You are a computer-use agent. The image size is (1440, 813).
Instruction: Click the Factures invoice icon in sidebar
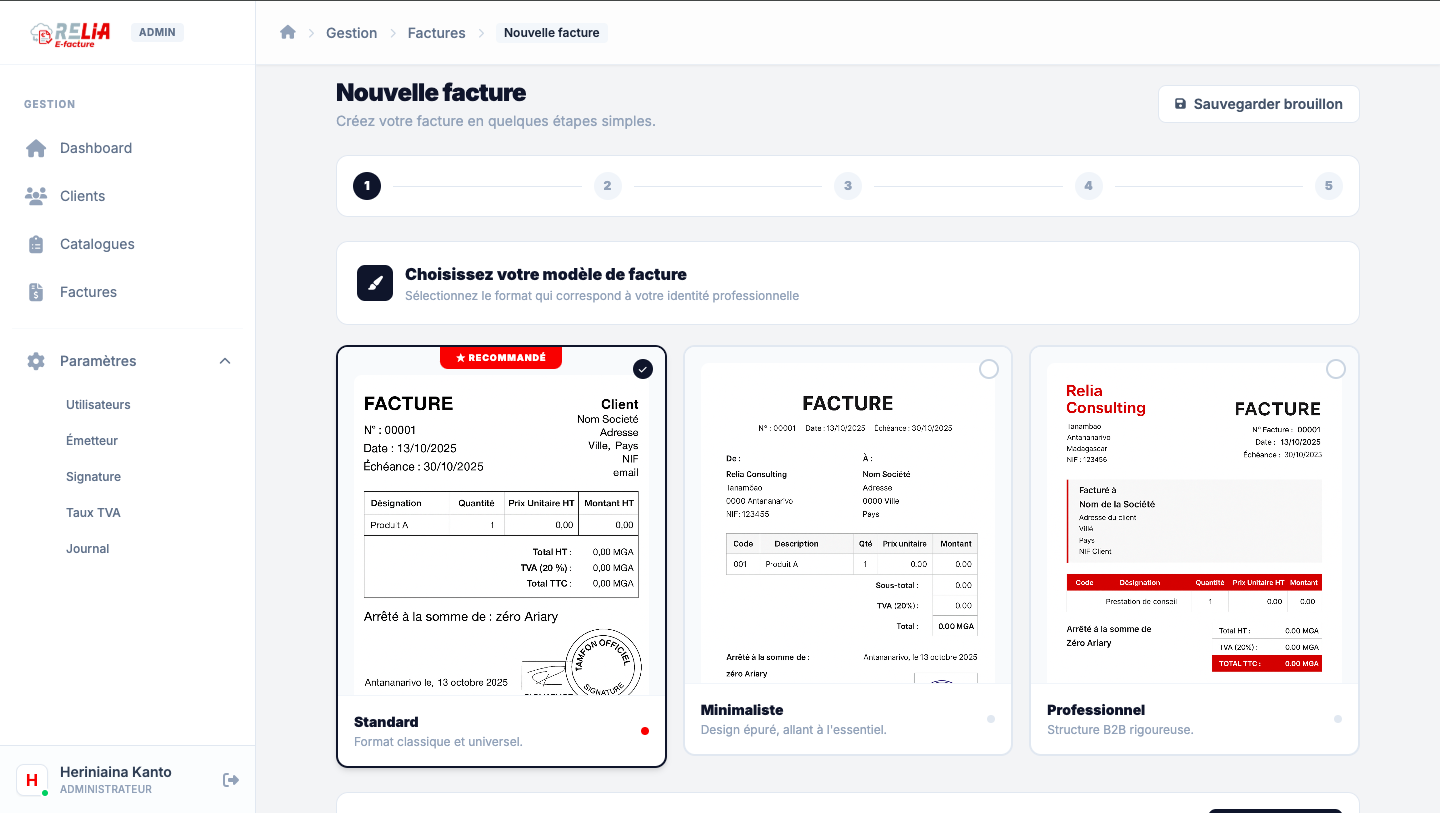coord(36,291)
